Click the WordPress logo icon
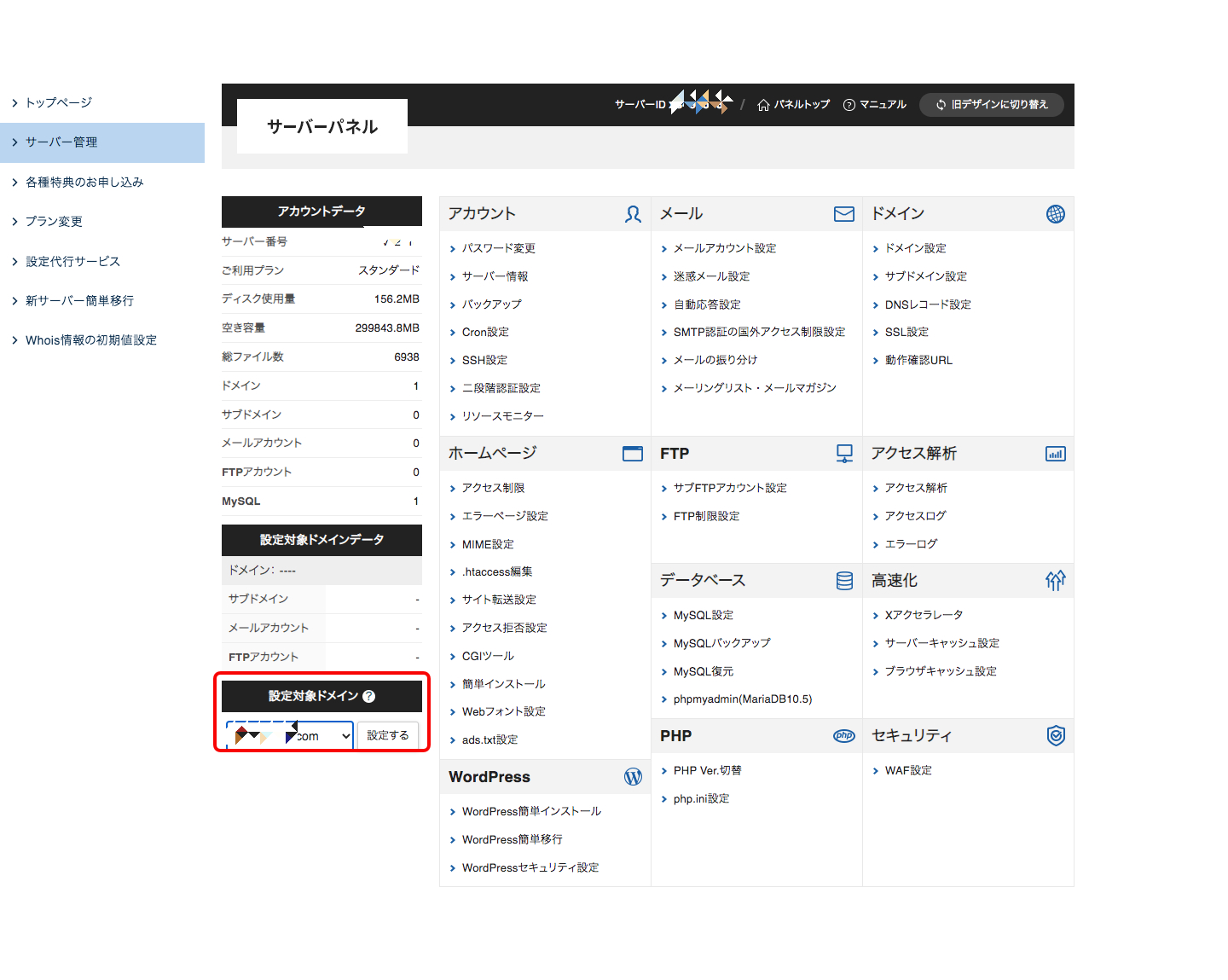The width and height of the screenshot is (1228, 980). coord(633,777)
